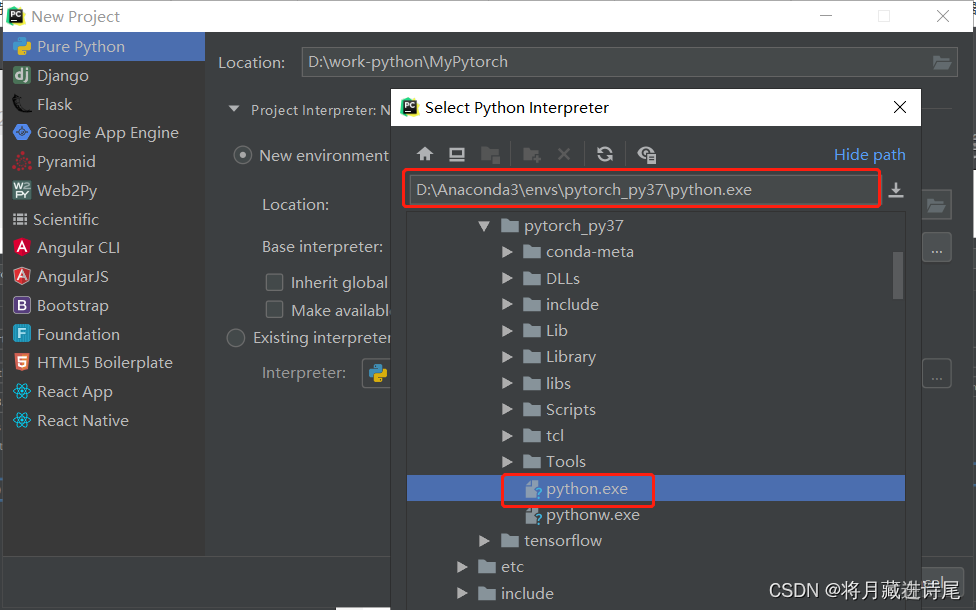Image resolution: width=976 pixels, height=610 pixels.
Task: Click Show Hidden Files toolbar icon
Action: coord(647,154)
